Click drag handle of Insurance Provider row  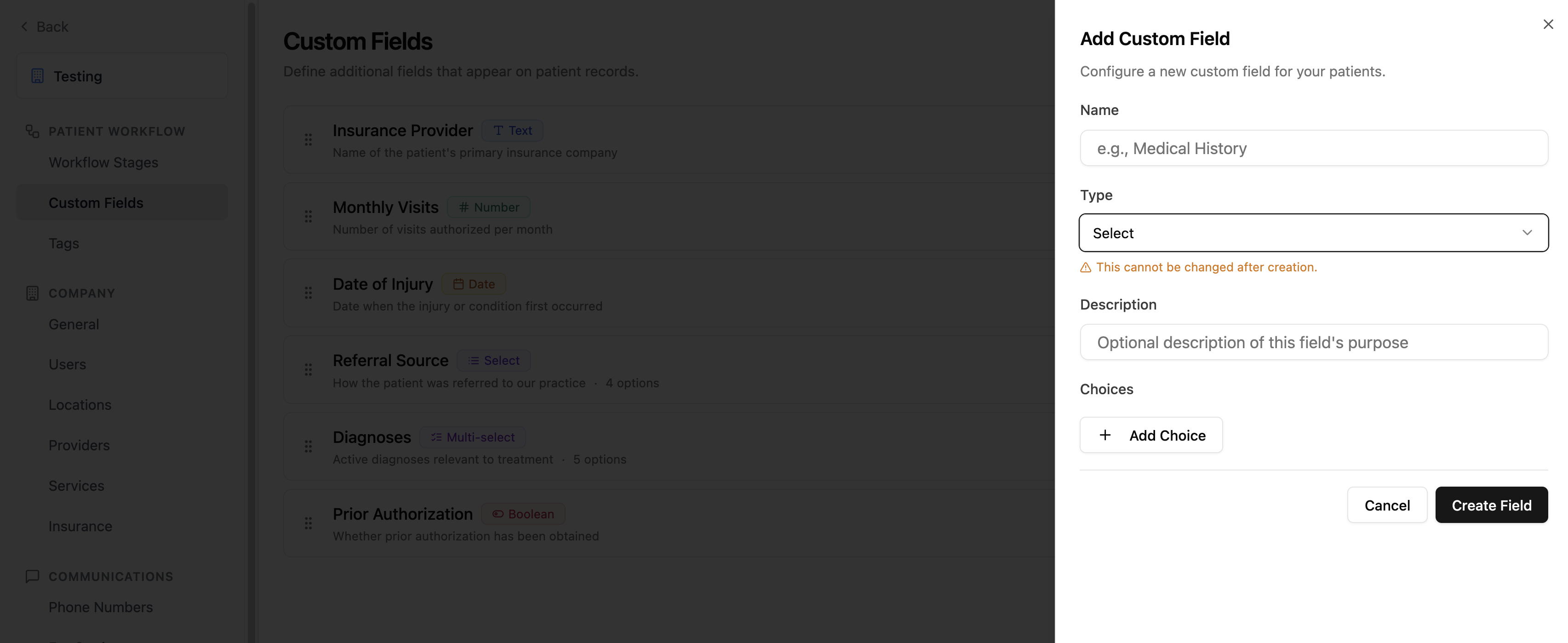pyautogui.click(x=308, y=139)
